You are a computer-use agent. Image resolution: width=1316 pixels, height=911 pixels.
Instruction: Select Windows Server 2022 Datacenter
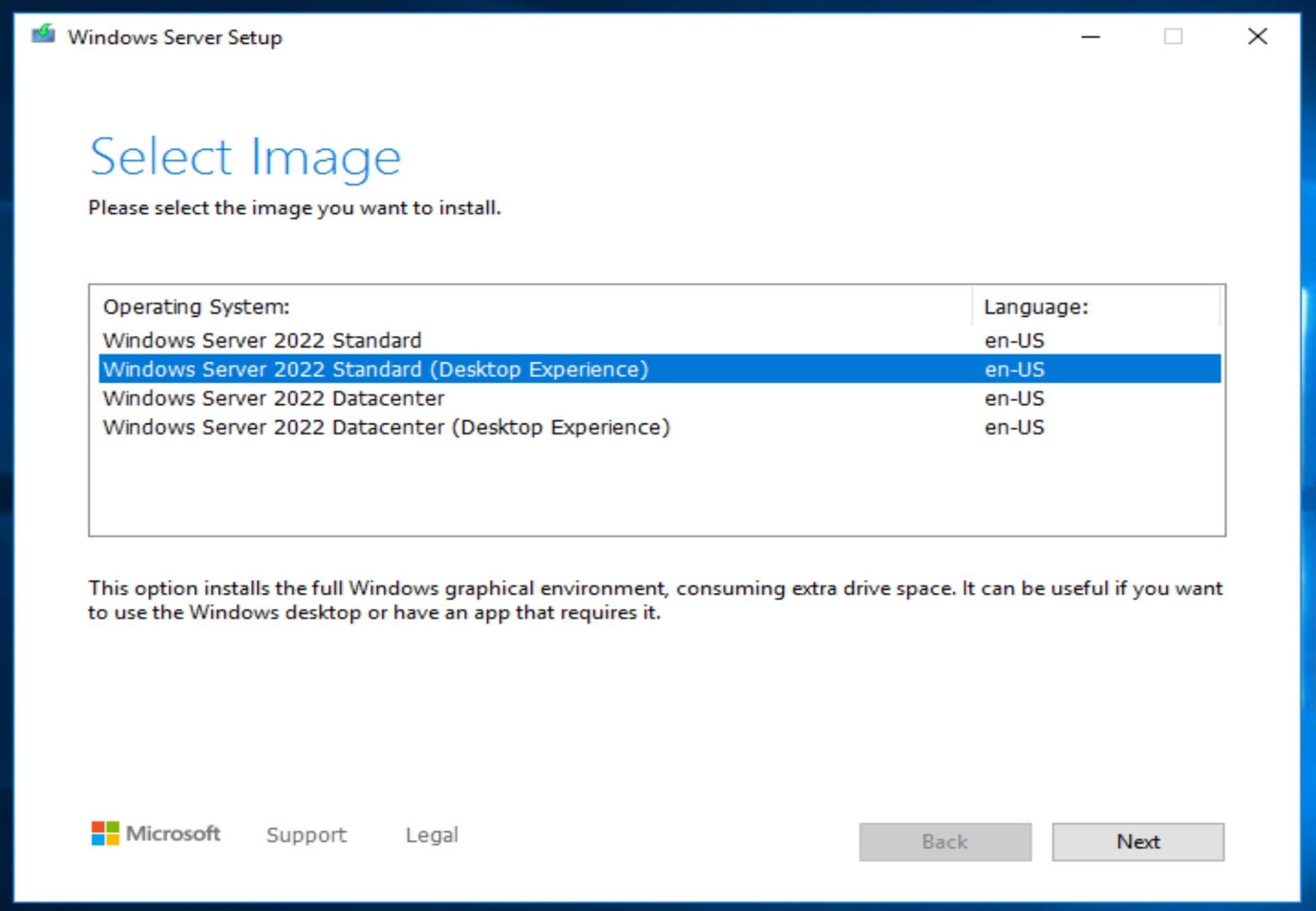click(273, 398)
